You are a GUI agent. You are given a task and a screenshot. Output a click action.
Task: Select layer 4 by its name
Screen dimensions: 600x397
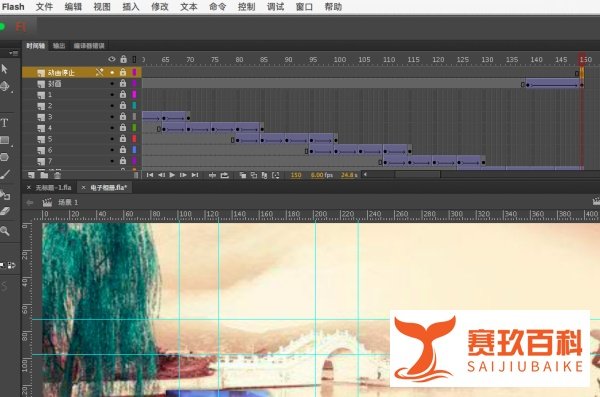(x=50, y=128)
